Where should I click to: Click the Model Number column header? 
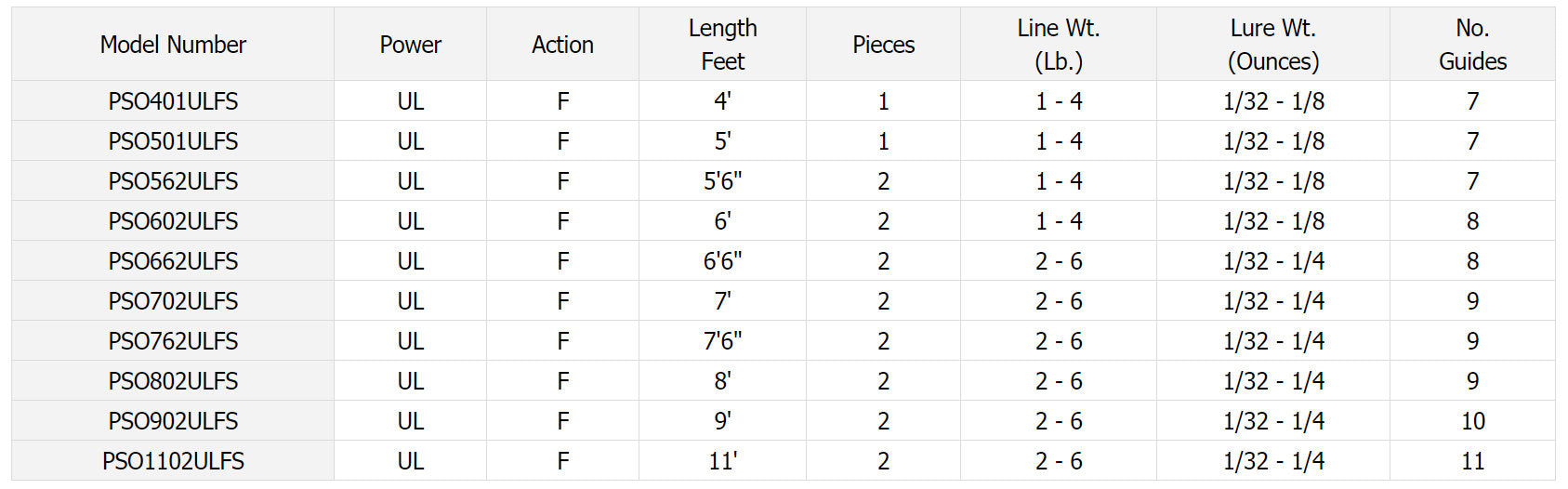173,45
